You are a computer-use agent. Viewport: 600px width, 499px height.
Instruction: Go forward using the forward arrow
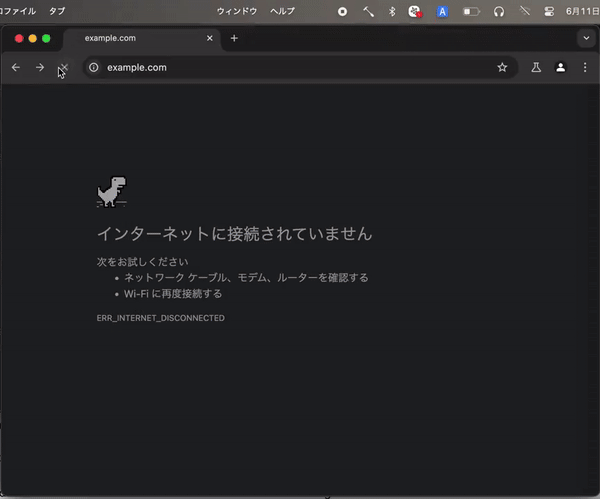(40, 68)
